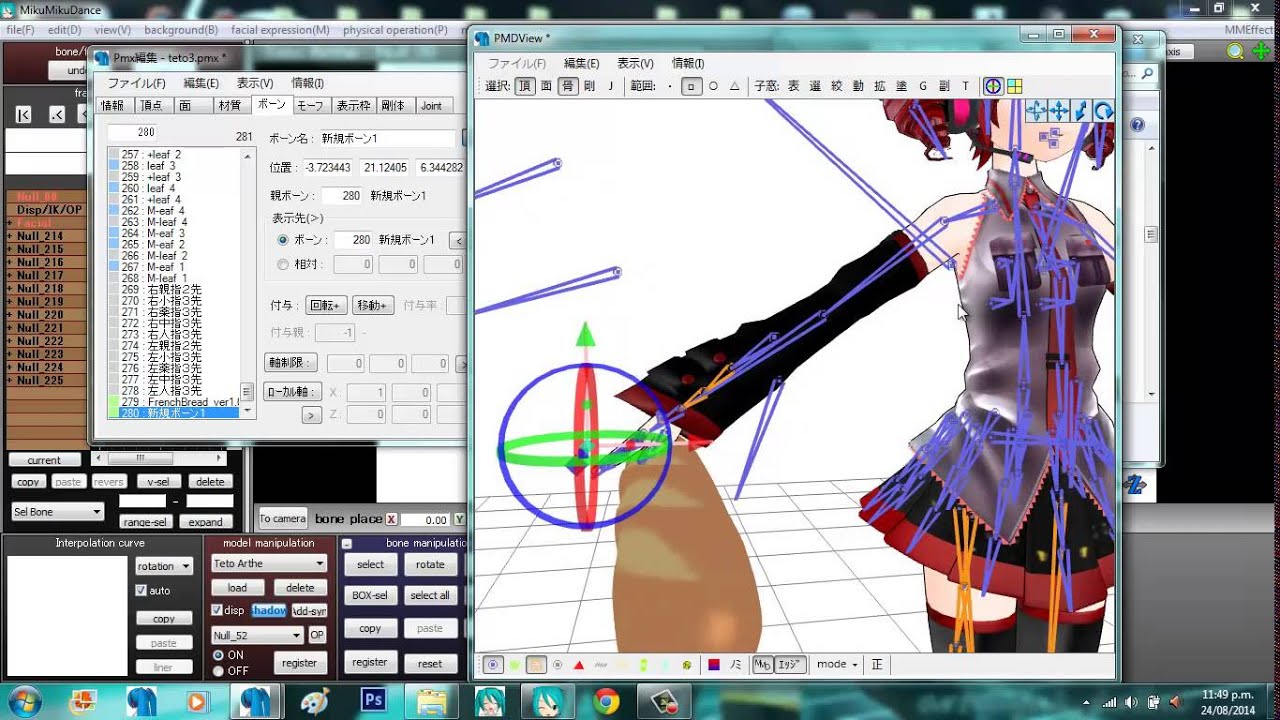Toggle the auto interpolation checkbox
The image size is (1280, 720).
pos(141,590)
